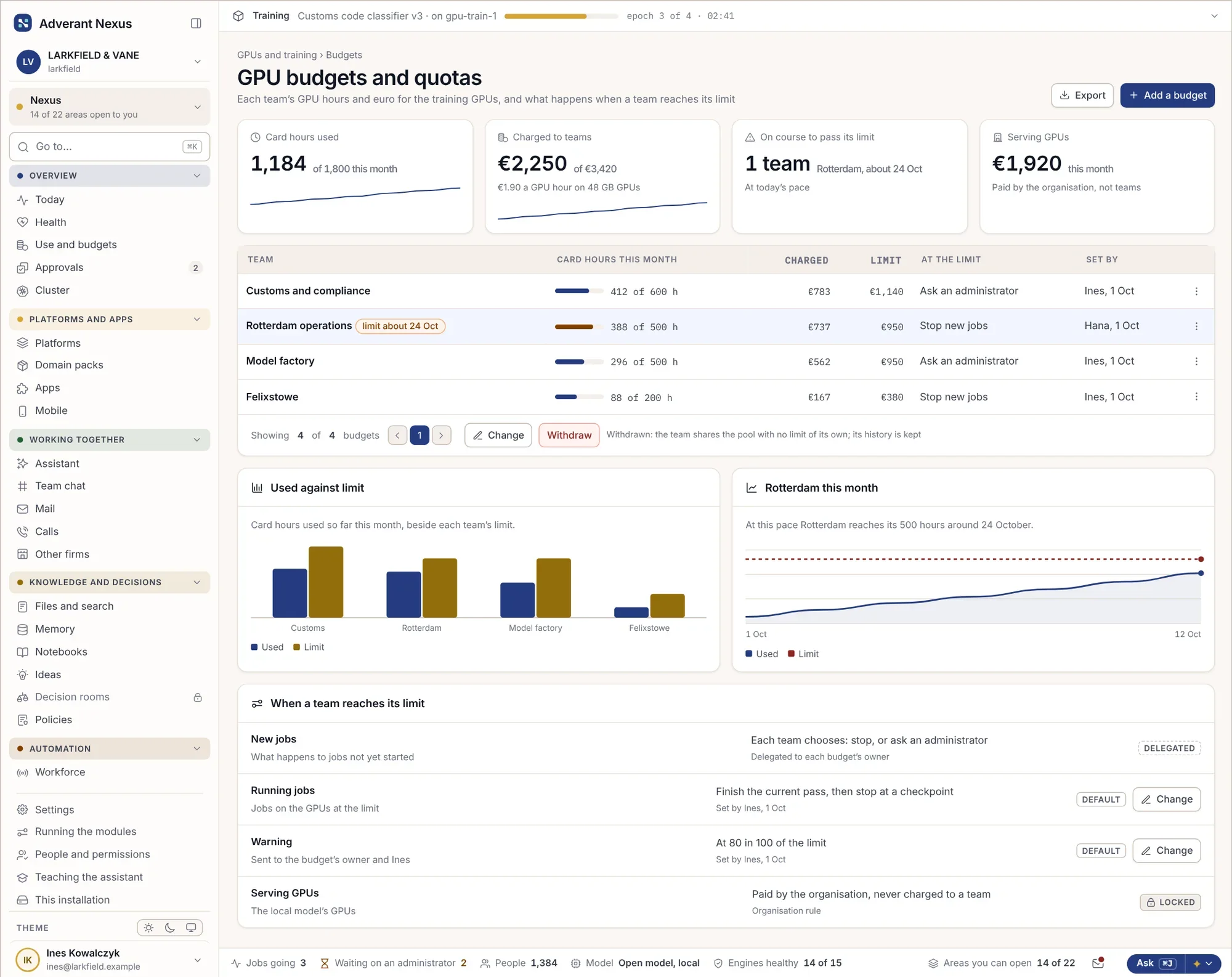Viewport: 1232px width, 977px height.
Task: Click the Export button
Action: point(1082,95)
